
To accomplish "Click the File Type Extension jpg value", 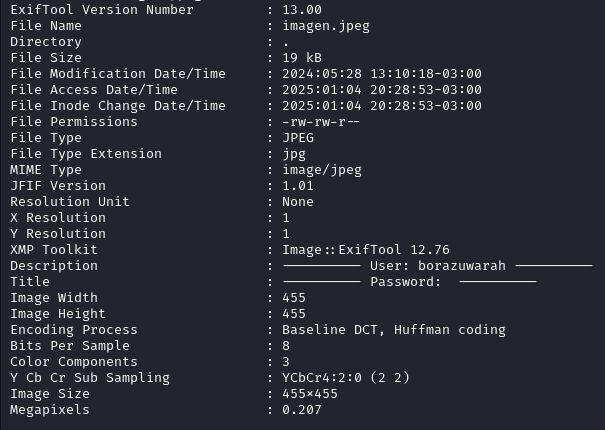I will pos(294,154).
